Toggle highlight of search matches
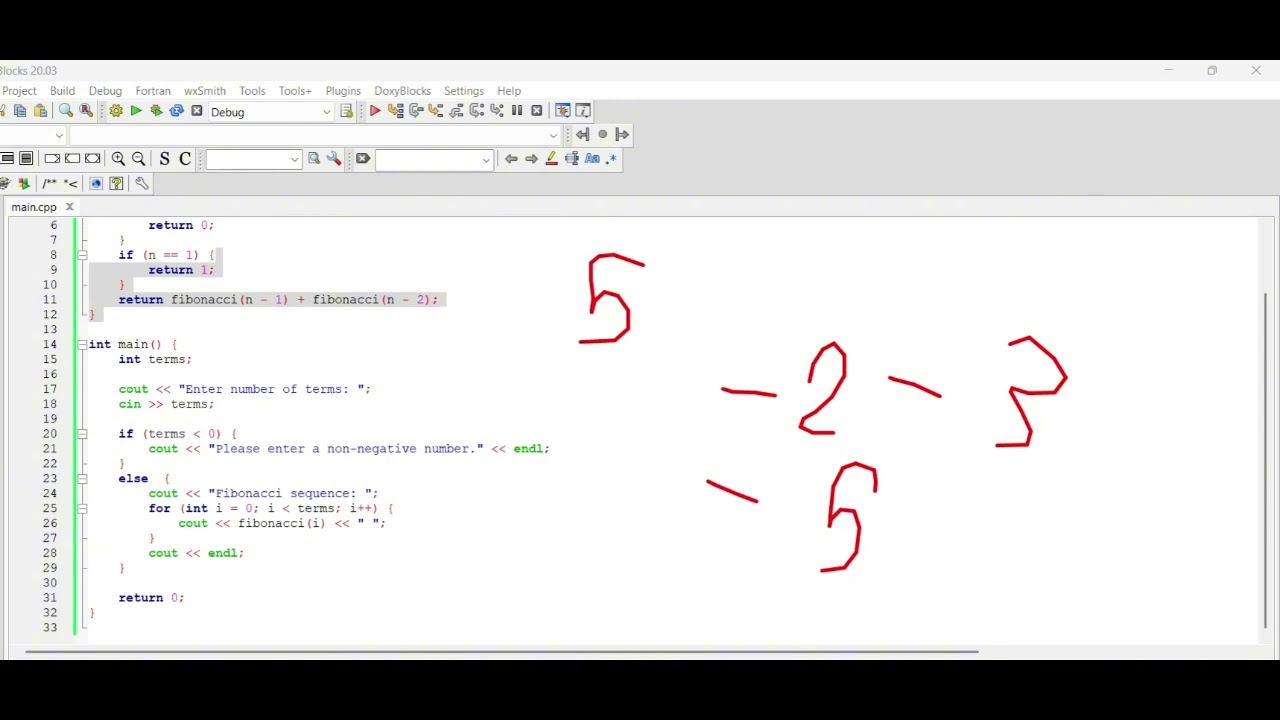This screenshot has height=720, width=1280. tap(551, 159)
